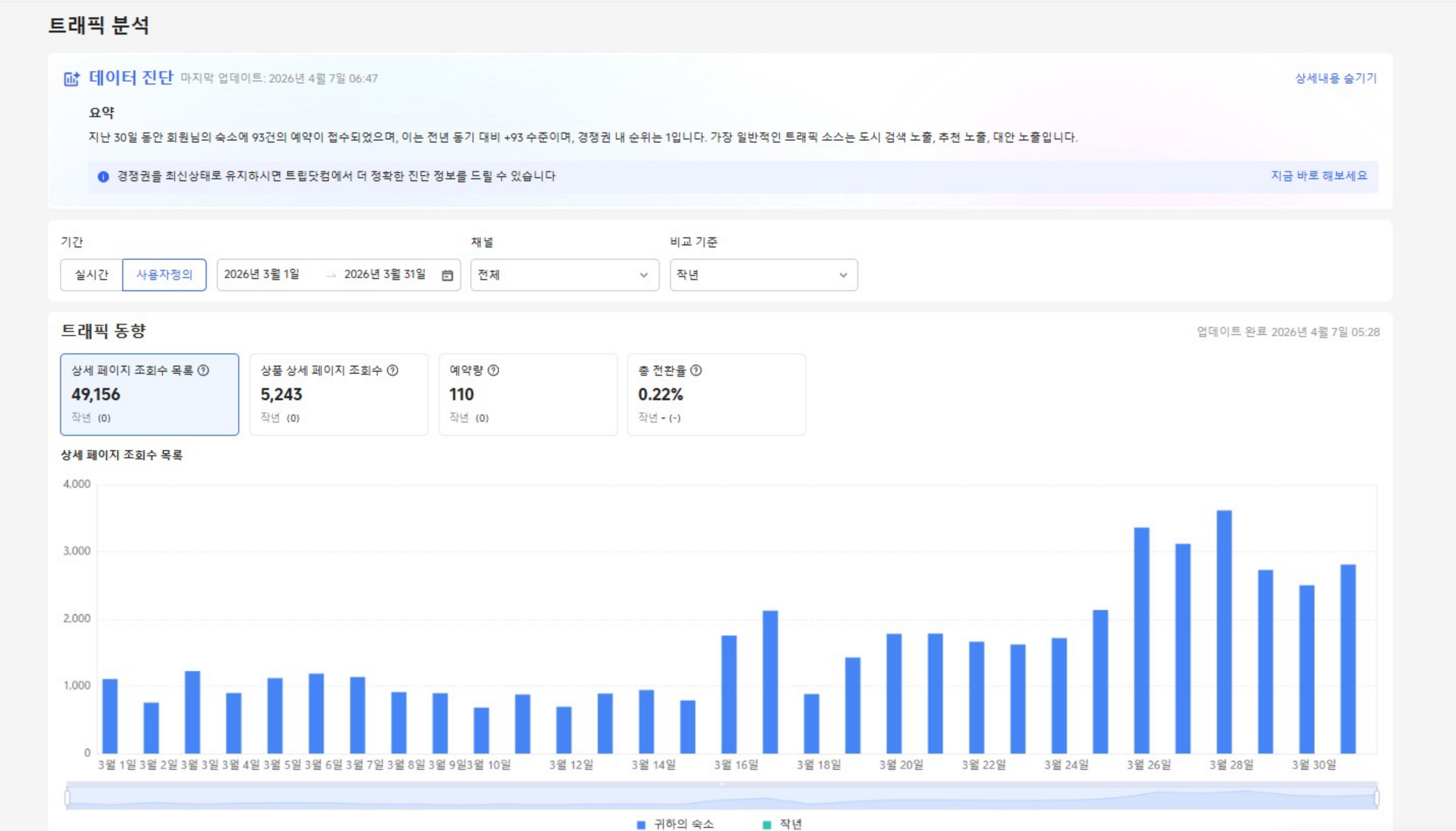The image size is (1456, 831).
Task: Click help icon next to 예약량
Action: click(x=493, y=370)
